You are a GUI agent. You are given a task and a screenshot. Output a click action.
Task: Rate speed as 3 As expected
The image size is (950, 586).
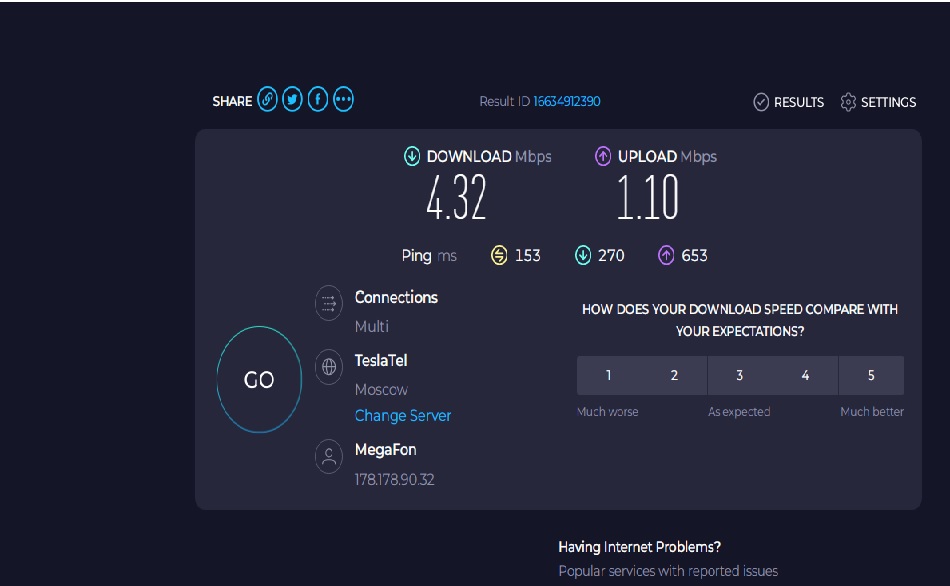coord(740,376)
